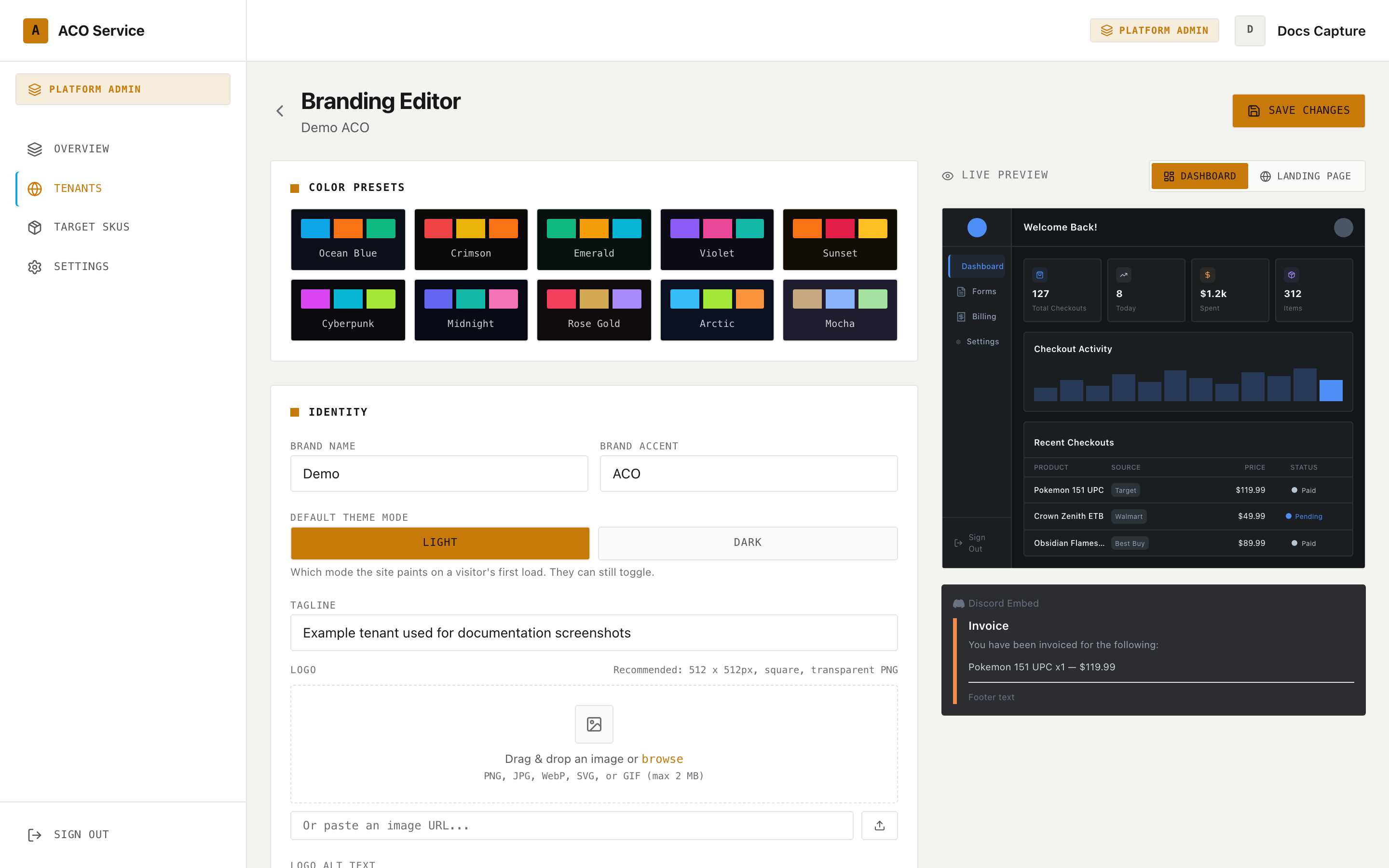Click the sidebar Platform Admin banner
Screen dimensions: 1389x868
pyautogui.click(x=123, y=89)
